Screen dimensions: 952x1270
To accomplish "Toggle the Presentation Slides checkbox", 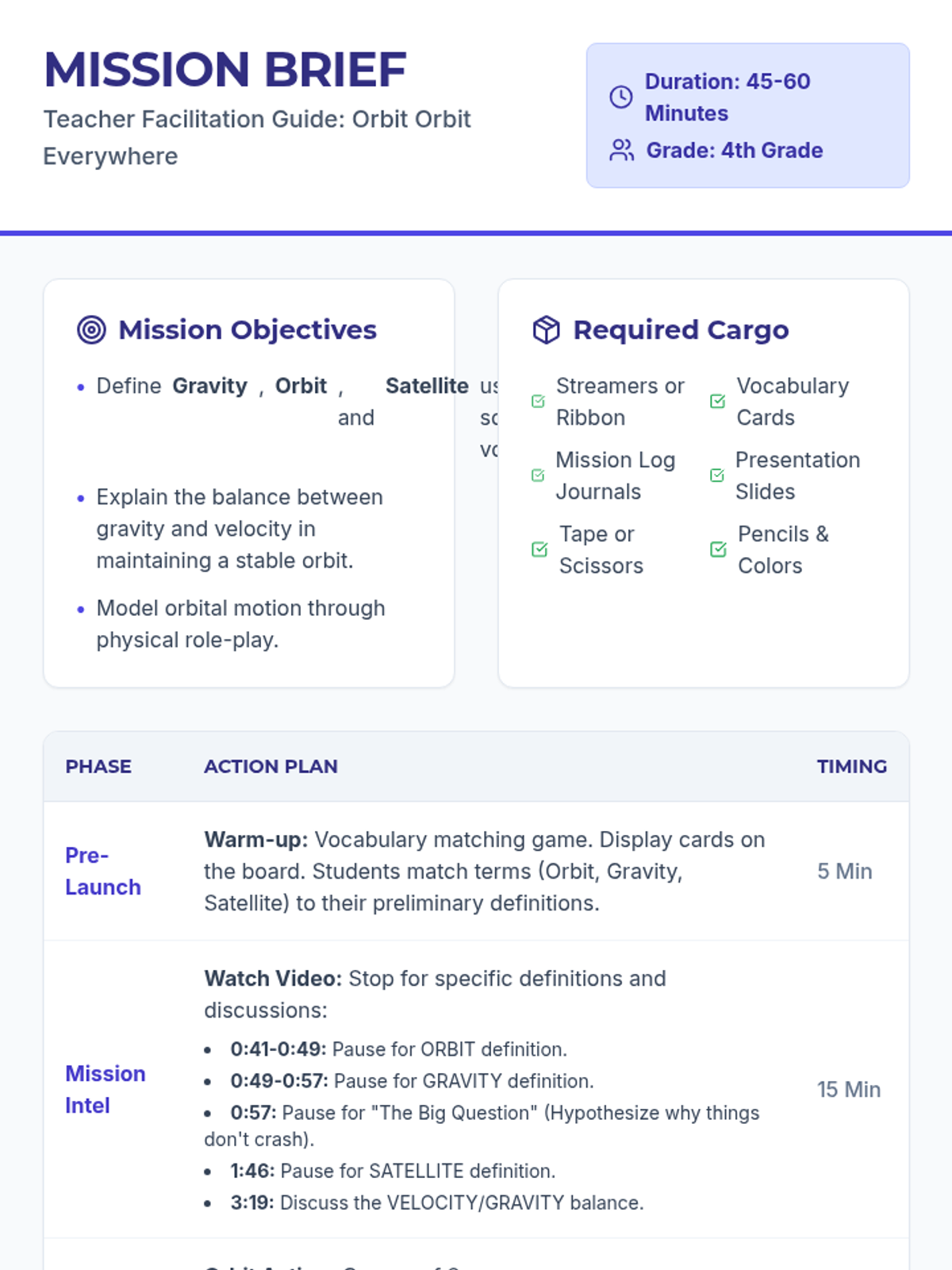I will (x=717, y=475).
